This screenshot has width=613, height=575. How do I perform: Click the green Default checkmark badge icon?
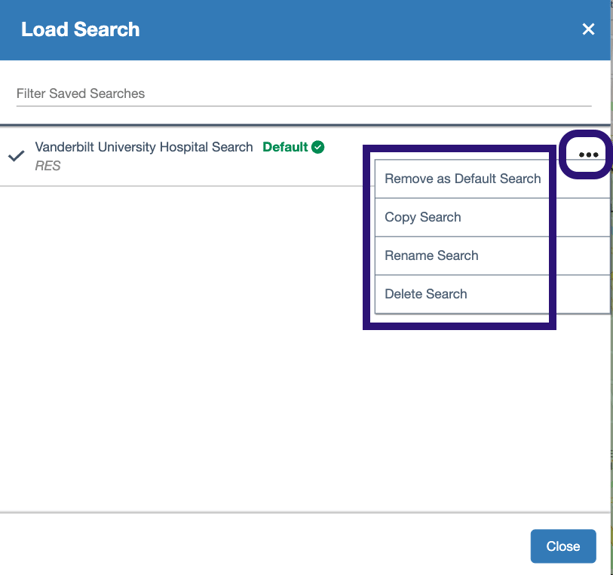point(318,147)
